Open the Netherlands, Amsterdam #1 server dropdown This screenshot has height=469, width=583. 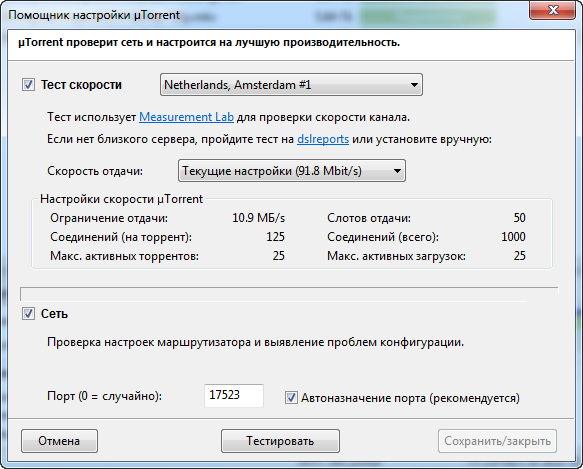pos(291,85)
